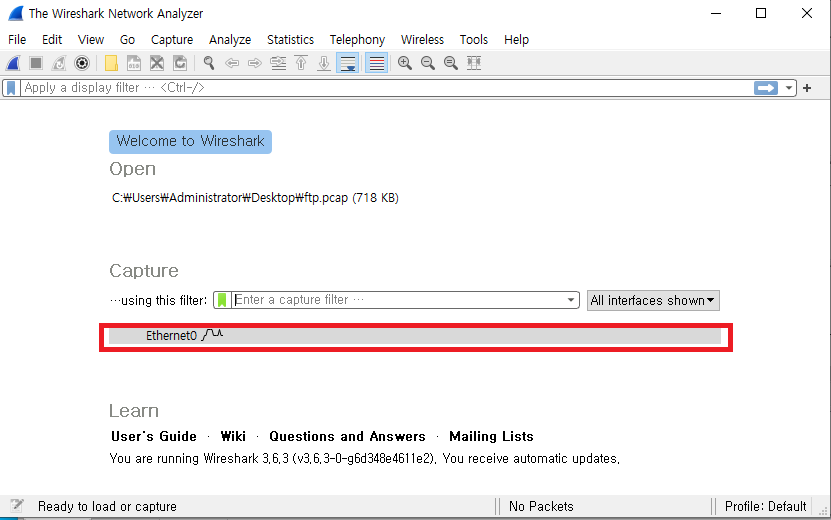Go to previous packet arrow icon
The width and height of the screenshot is (831, 520).
(x=232, y=63)
